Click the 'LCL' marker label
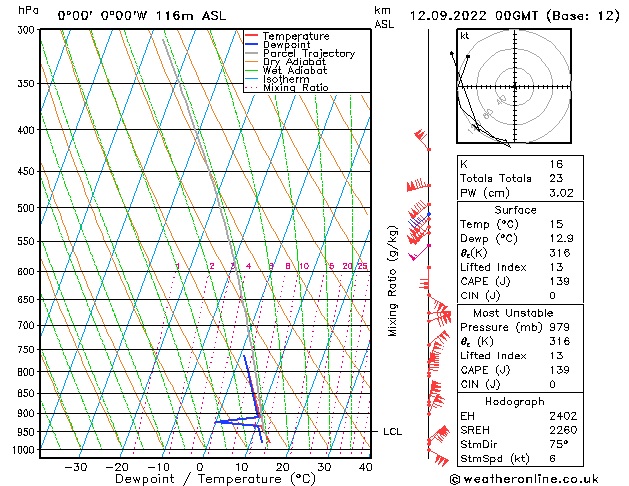This screenshot has width=629, height=486. (392, 432)
